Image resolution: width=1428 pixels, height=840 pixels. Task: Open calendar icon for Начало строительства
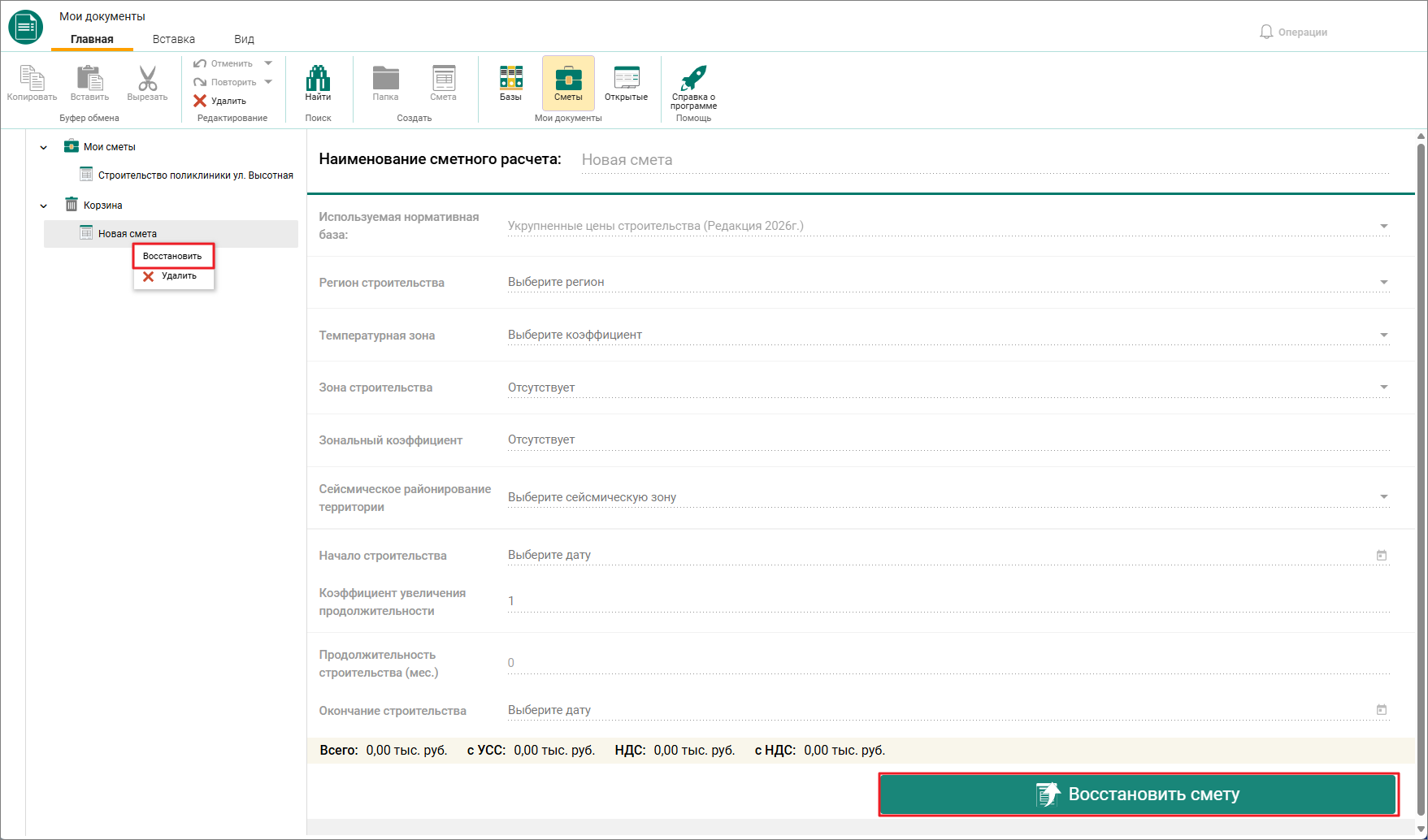[x=1382, y=555]
